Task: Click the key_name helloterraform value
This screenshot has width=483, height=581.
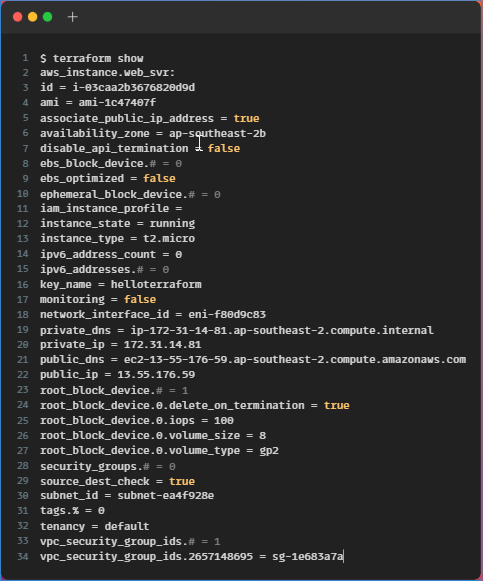Action: point(156,285)
